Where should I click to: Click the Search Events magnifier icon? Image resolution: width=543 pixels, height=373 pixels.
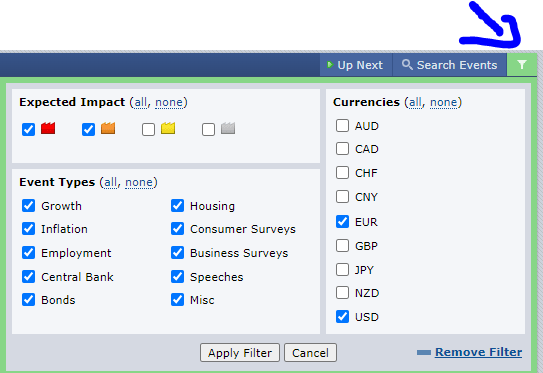click(x=407, y=64)
